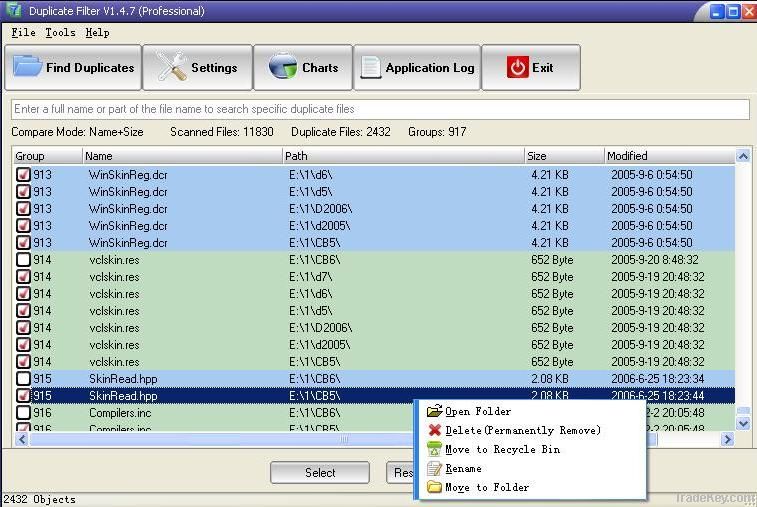Uncheck WinSkinReg.dcr in E:\1\d5\
This screenshot has height=507, width=757.
pos(23,191)
